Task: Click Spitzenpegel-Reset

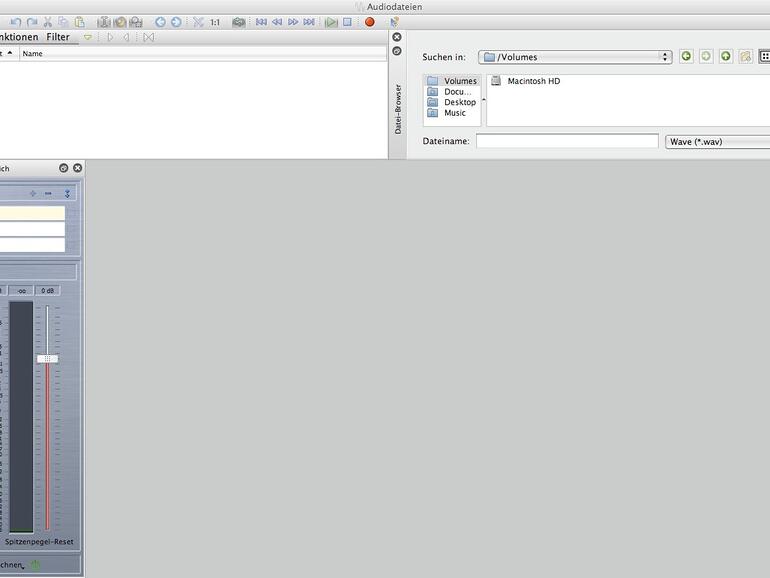Action: point(39,542)
